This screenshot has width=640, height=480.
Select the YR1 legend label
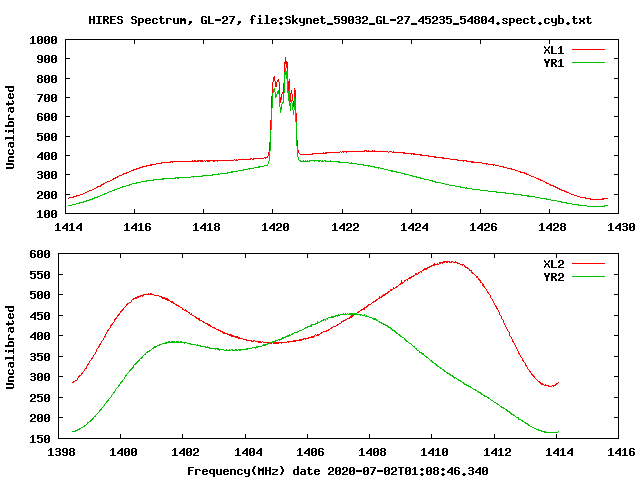coord(553,63)
